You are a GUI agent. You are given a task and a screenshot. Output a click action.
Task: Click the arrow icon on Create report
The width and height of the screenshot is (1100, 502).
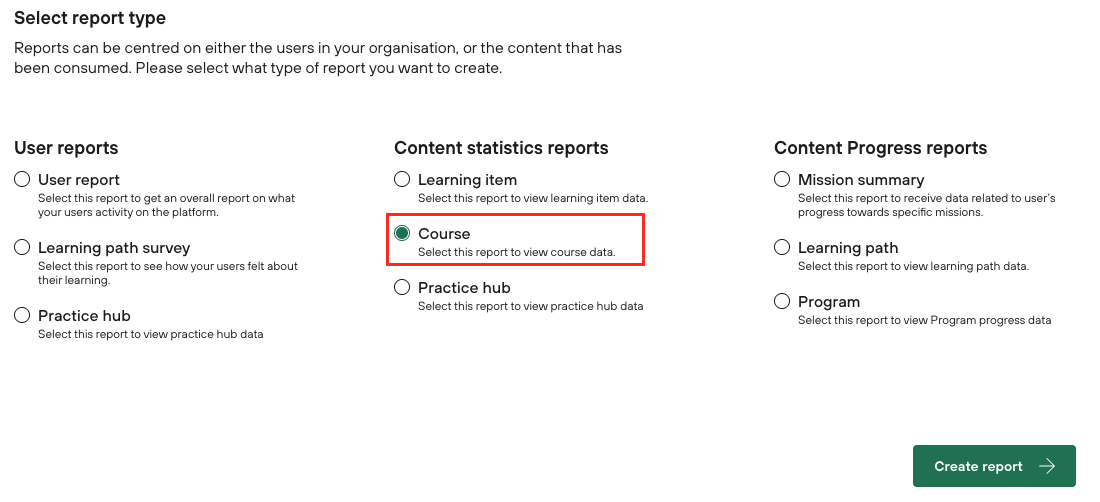1047,466
